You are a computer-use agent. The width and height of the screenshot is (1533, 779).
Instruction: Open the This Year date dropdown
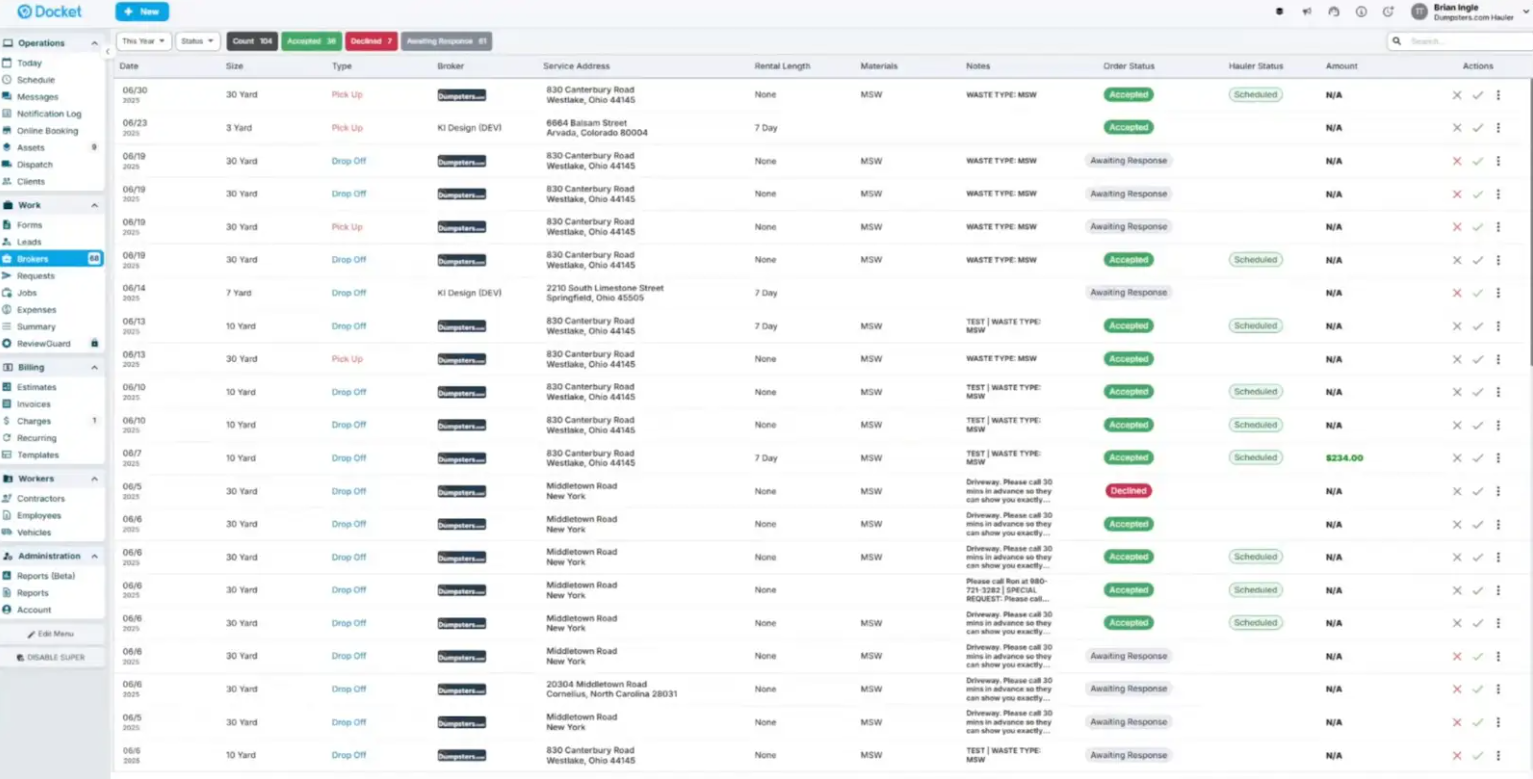click(143, 41)
